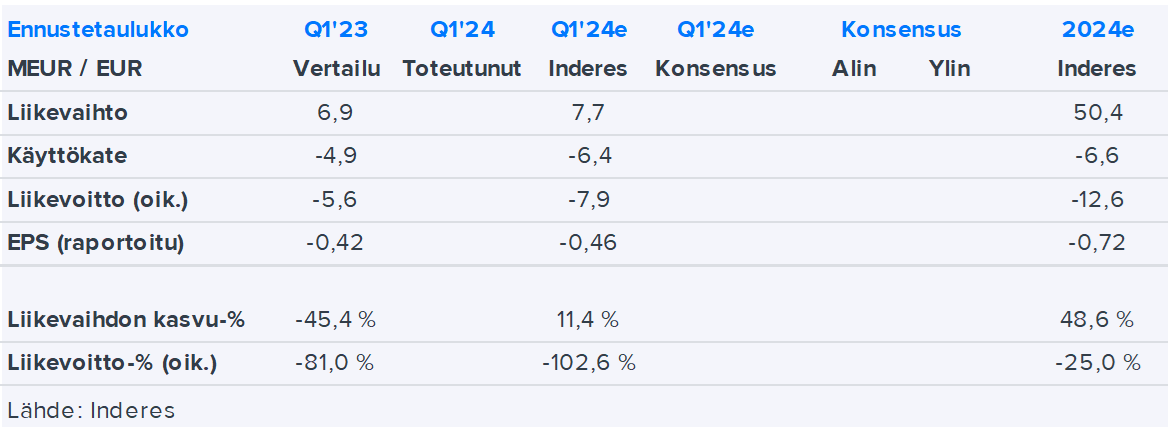Screen dimensions: 1168x427
Task: Click the Lähde: Inderes source note
Action: (x=90, y=410)
